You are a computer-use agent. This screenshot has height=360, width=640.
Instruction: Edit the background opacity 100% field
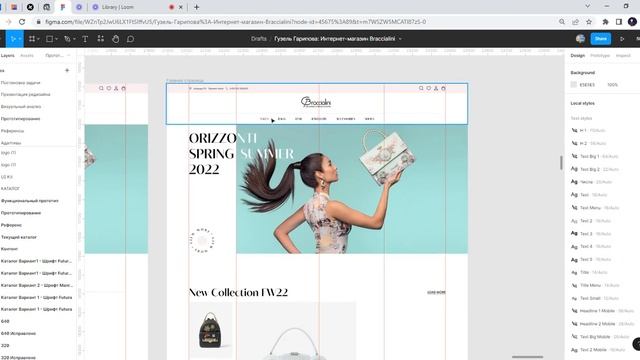(x=612, y=84)
